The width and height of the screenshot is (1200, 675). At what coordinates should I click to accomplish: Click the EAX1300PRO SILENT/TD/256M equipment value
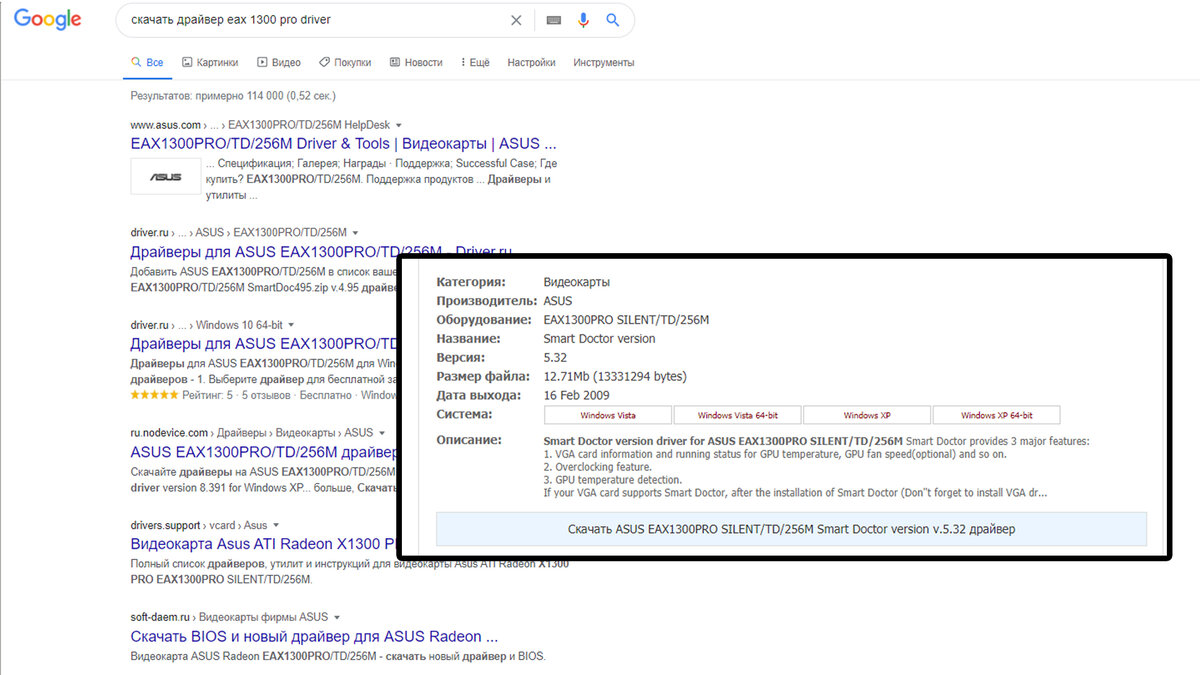[626, 320]
